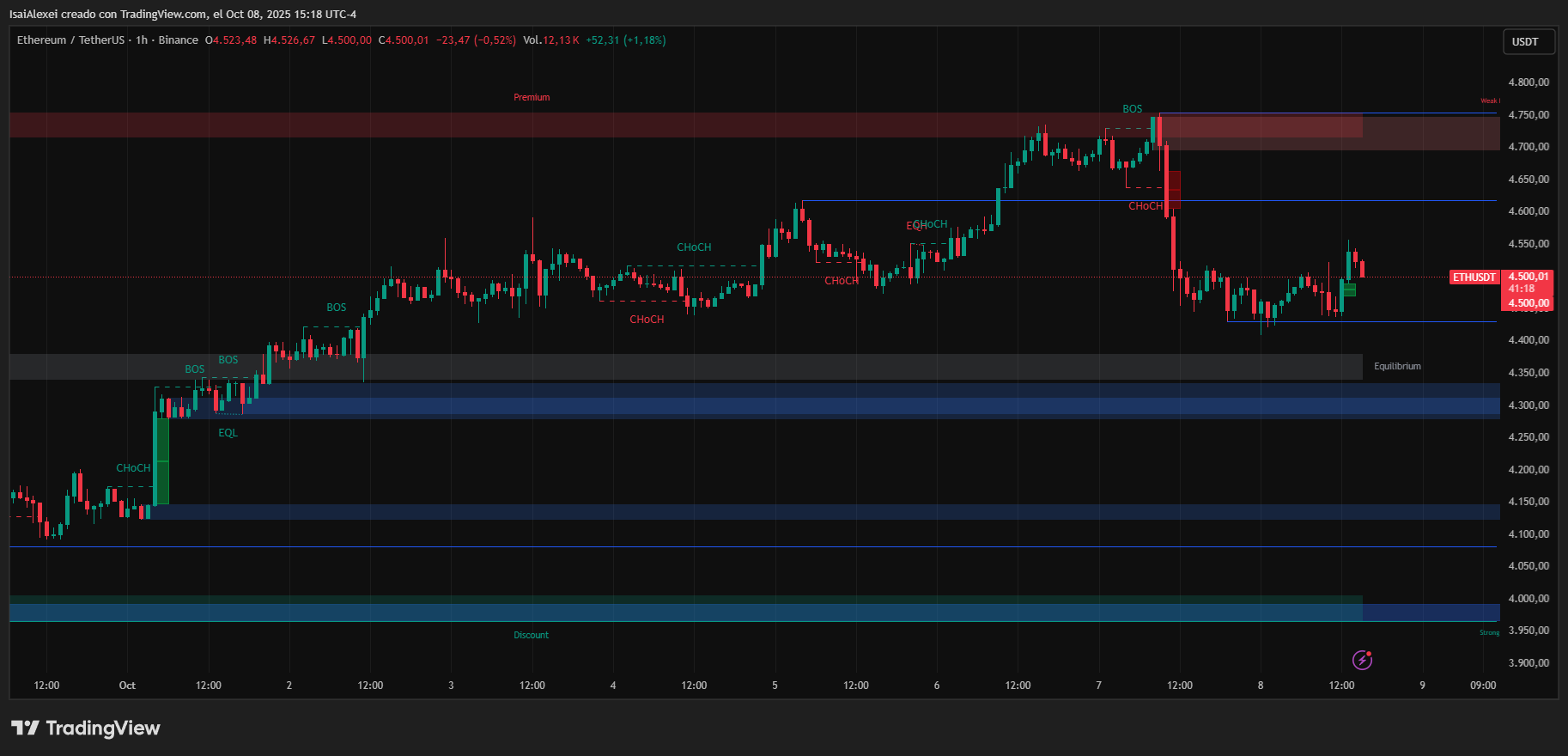
Task: Click the 4.800,00 price axis level
Action: [x=1528, y=82]
